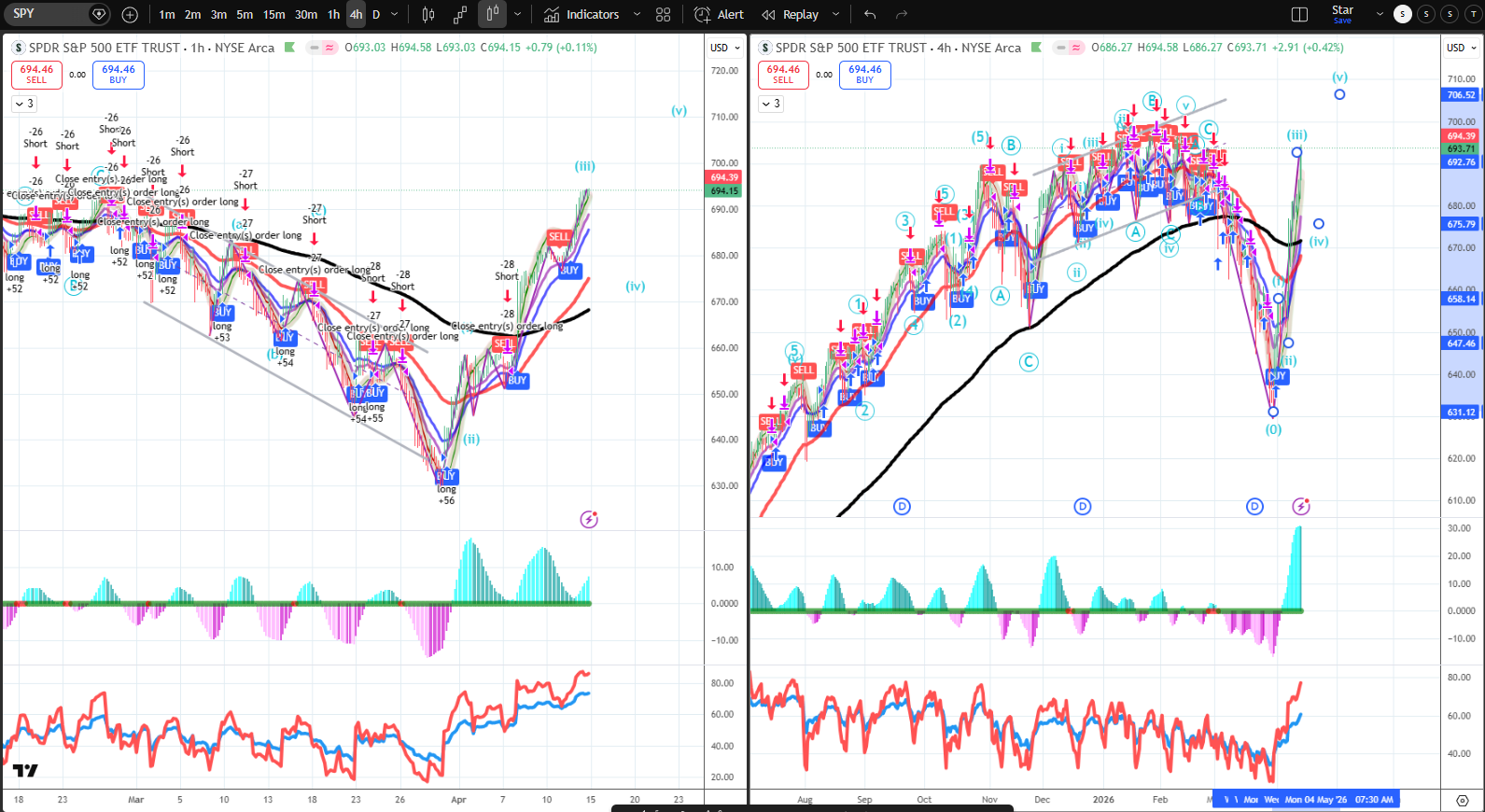Screen dimensions: 1485x812
Task: Open chart settings hexagon icon at bottom right
Action: pyautogui.click(x=1463, y=801)
